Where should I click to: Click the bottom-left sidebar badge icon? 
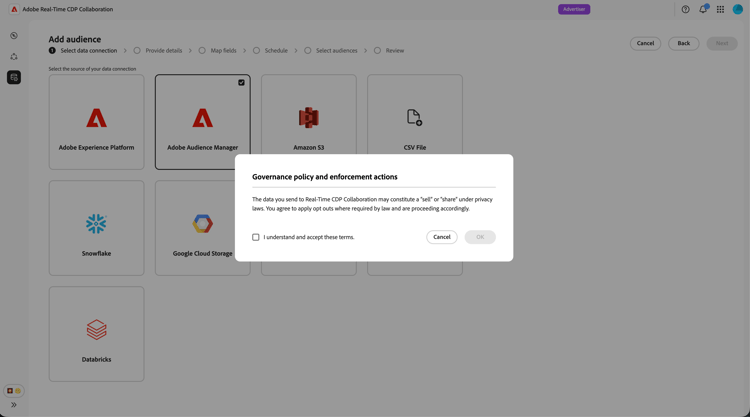pos(14,391)
